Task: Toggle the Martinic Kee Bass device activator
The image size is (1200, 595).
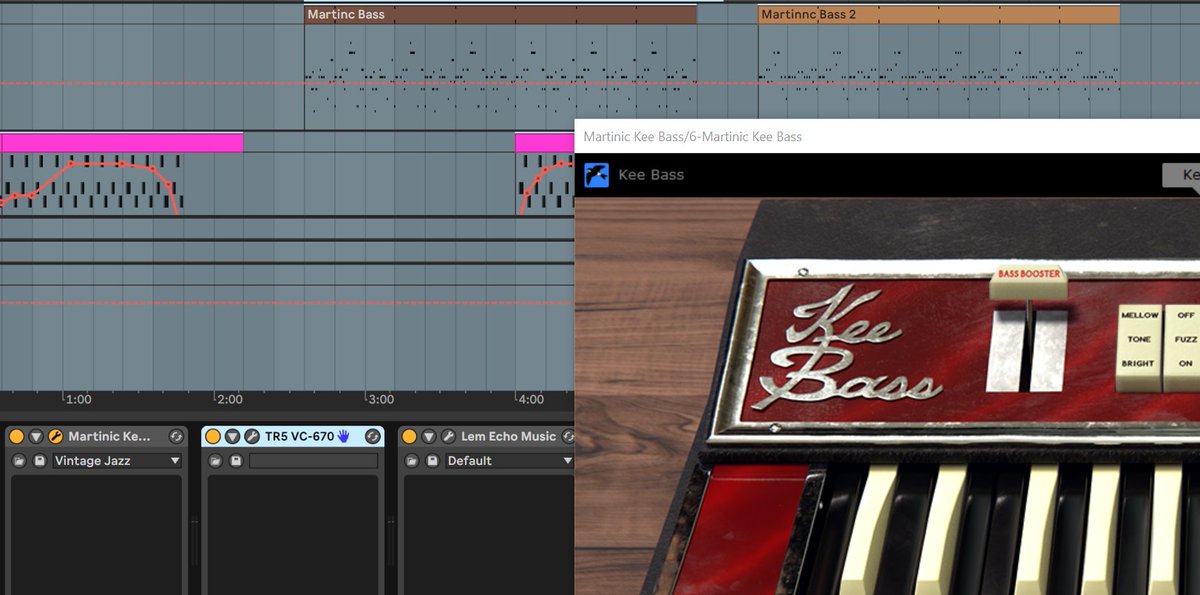Action: pyautogui.click(x=16, y=436)
